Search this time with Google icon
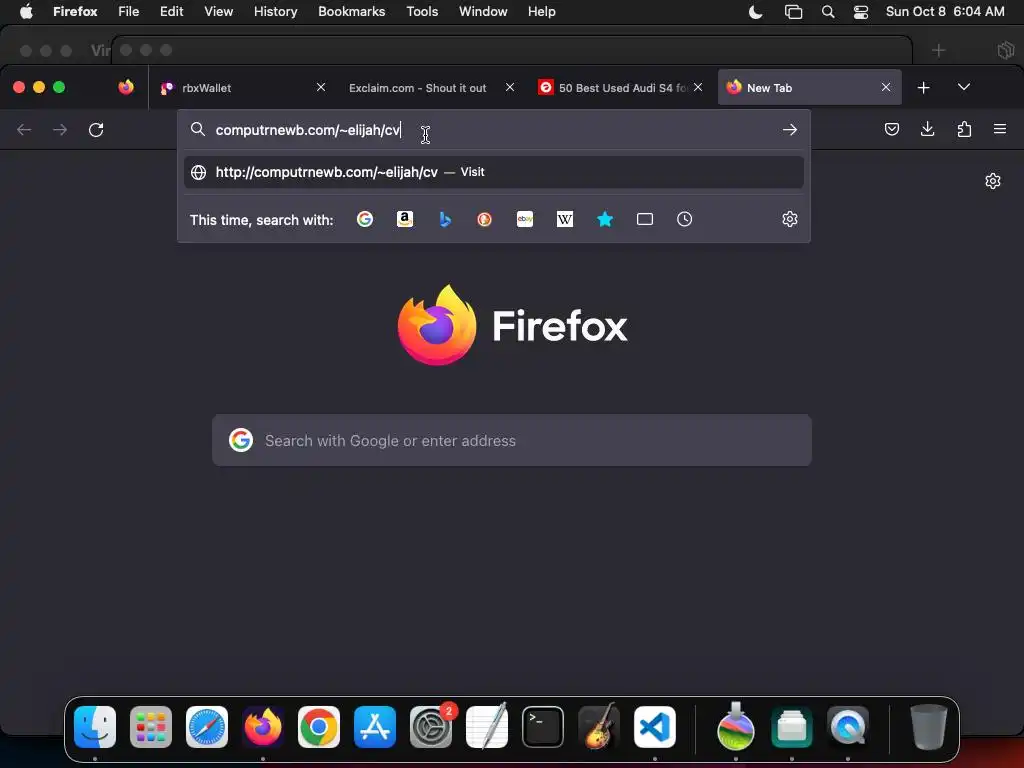Viewport: 1024px width, 768px height. 364,219
